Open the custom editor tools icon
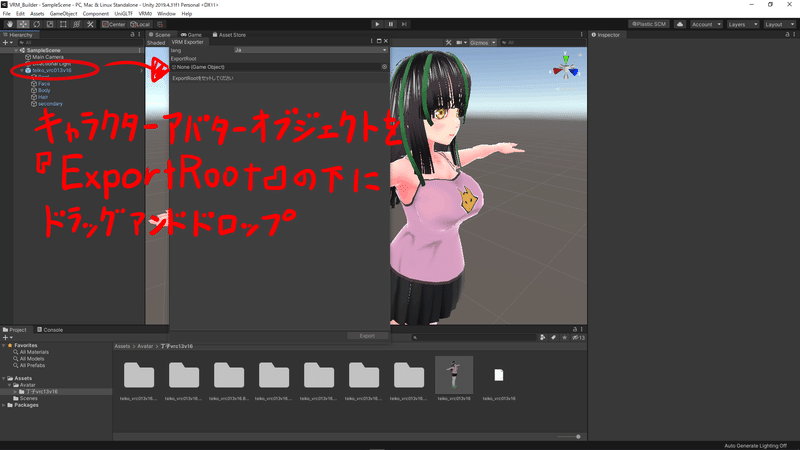The width and height of the screenshot is (800, 450). point(90,24)
